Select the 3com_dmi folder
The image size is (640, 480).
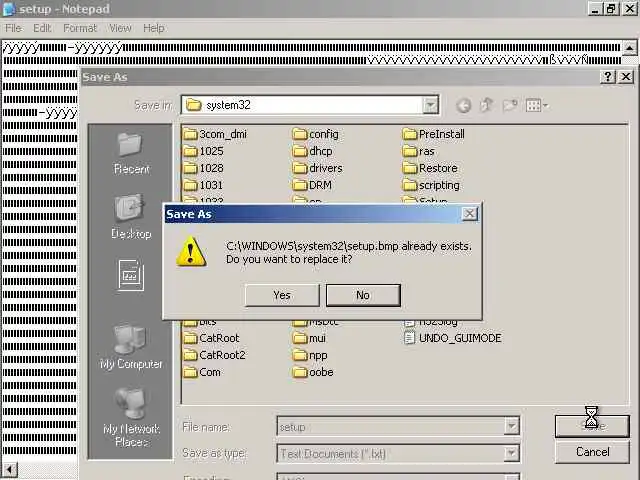[x=215, y=134]
